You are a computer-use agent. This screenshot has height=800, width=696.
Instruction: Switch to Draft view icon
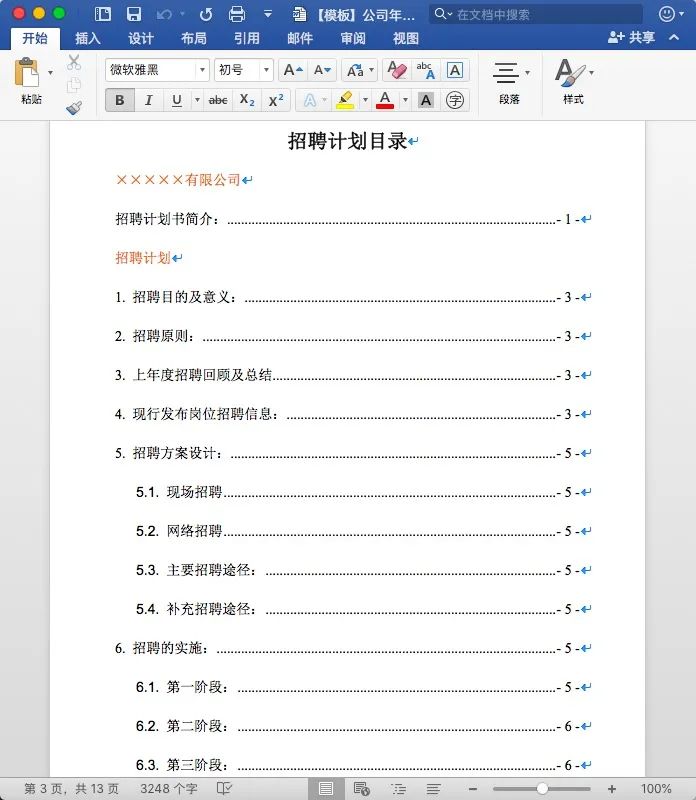[434, 789]
